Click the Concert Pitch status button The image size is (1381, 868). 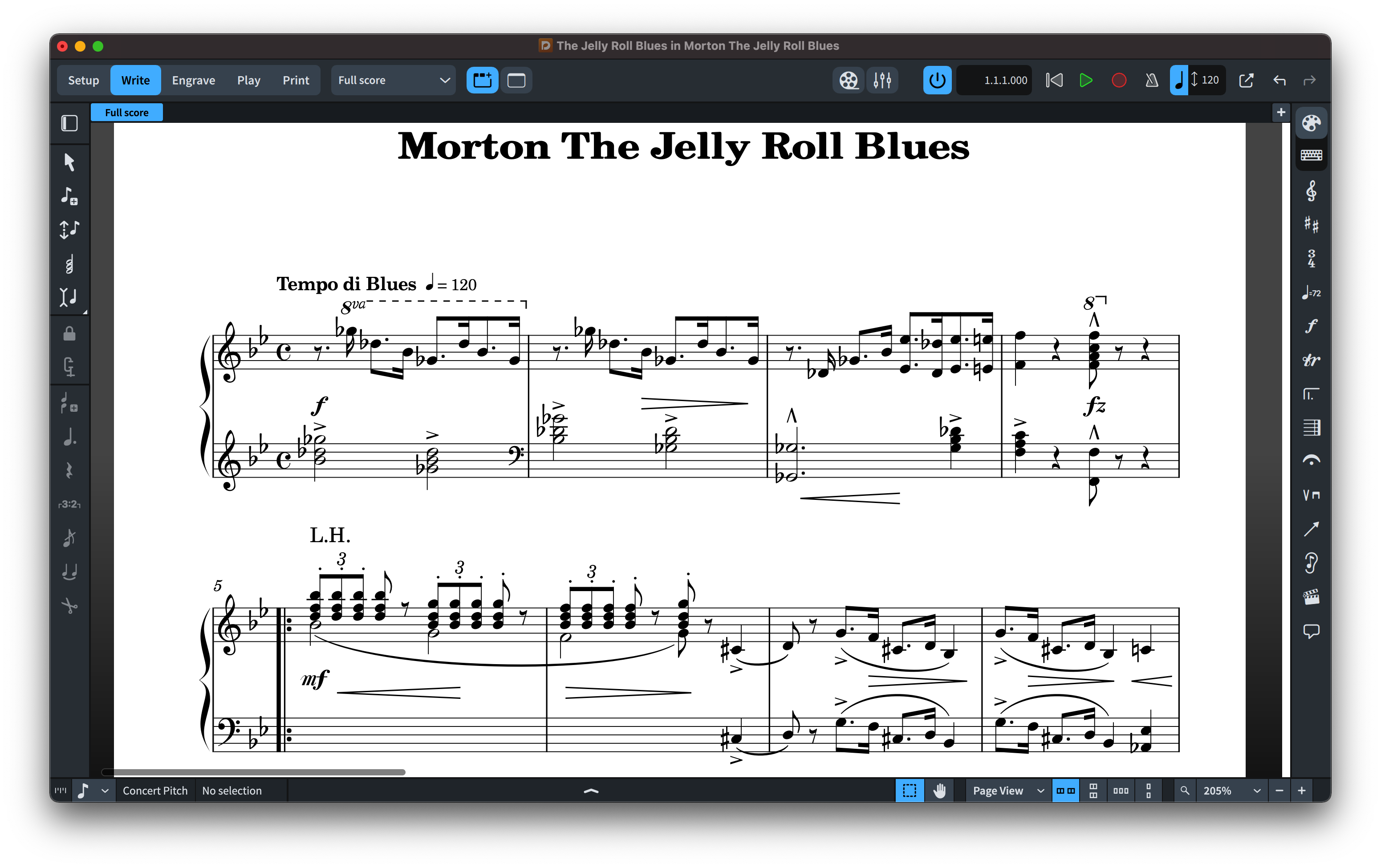point(155,791)
